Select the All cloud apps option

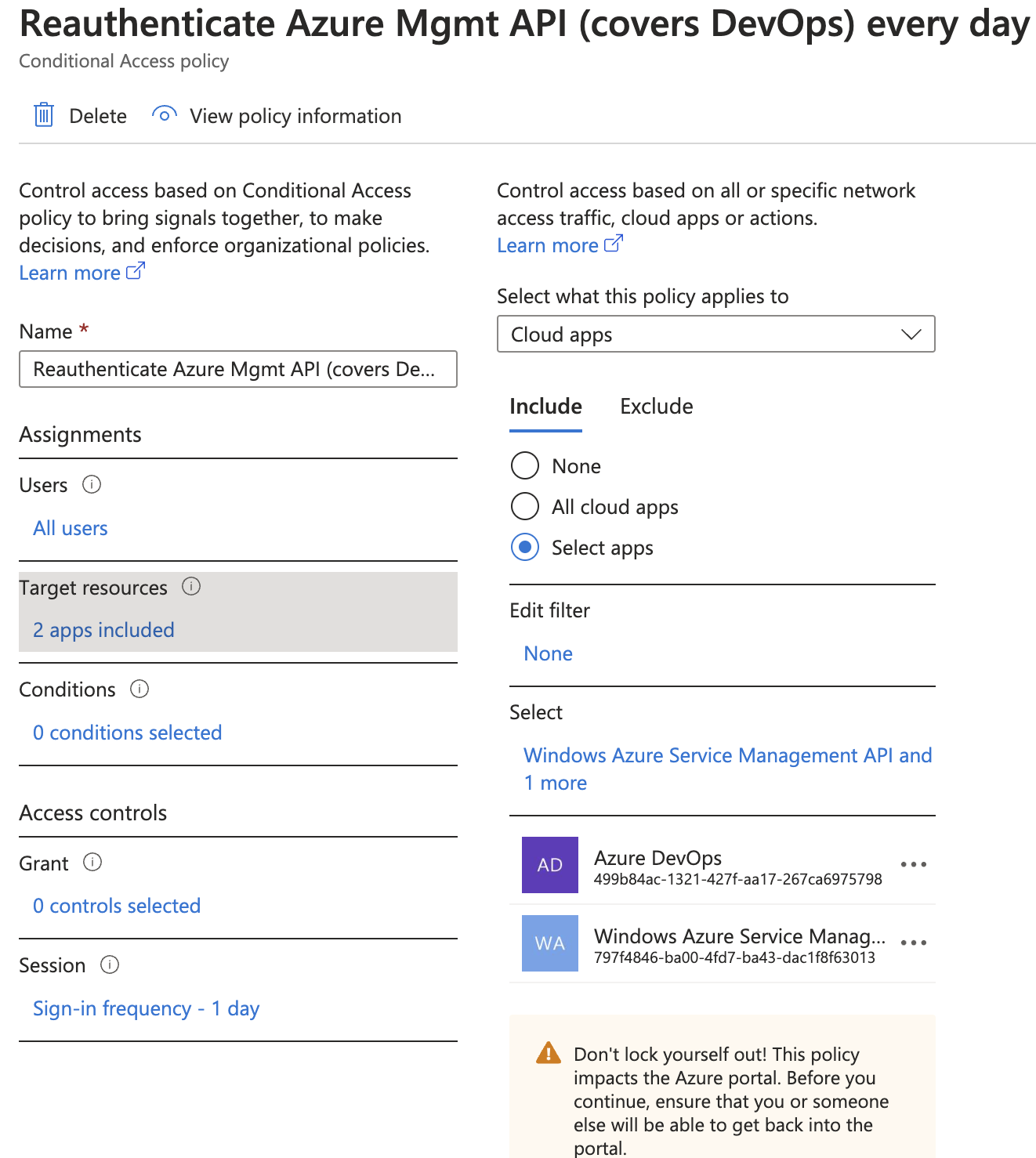click(525, 506)
